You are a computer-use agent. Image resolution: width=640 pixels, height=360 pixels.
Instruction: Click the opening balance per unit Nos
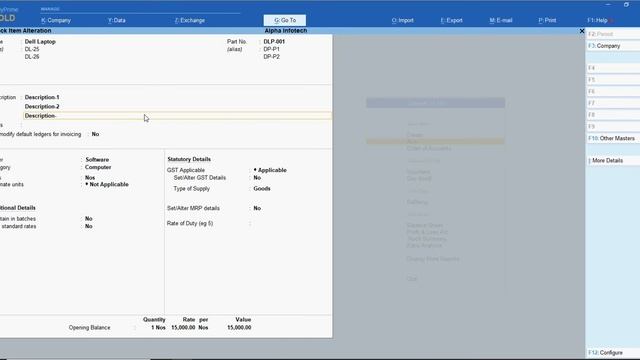tap(203, 328)
